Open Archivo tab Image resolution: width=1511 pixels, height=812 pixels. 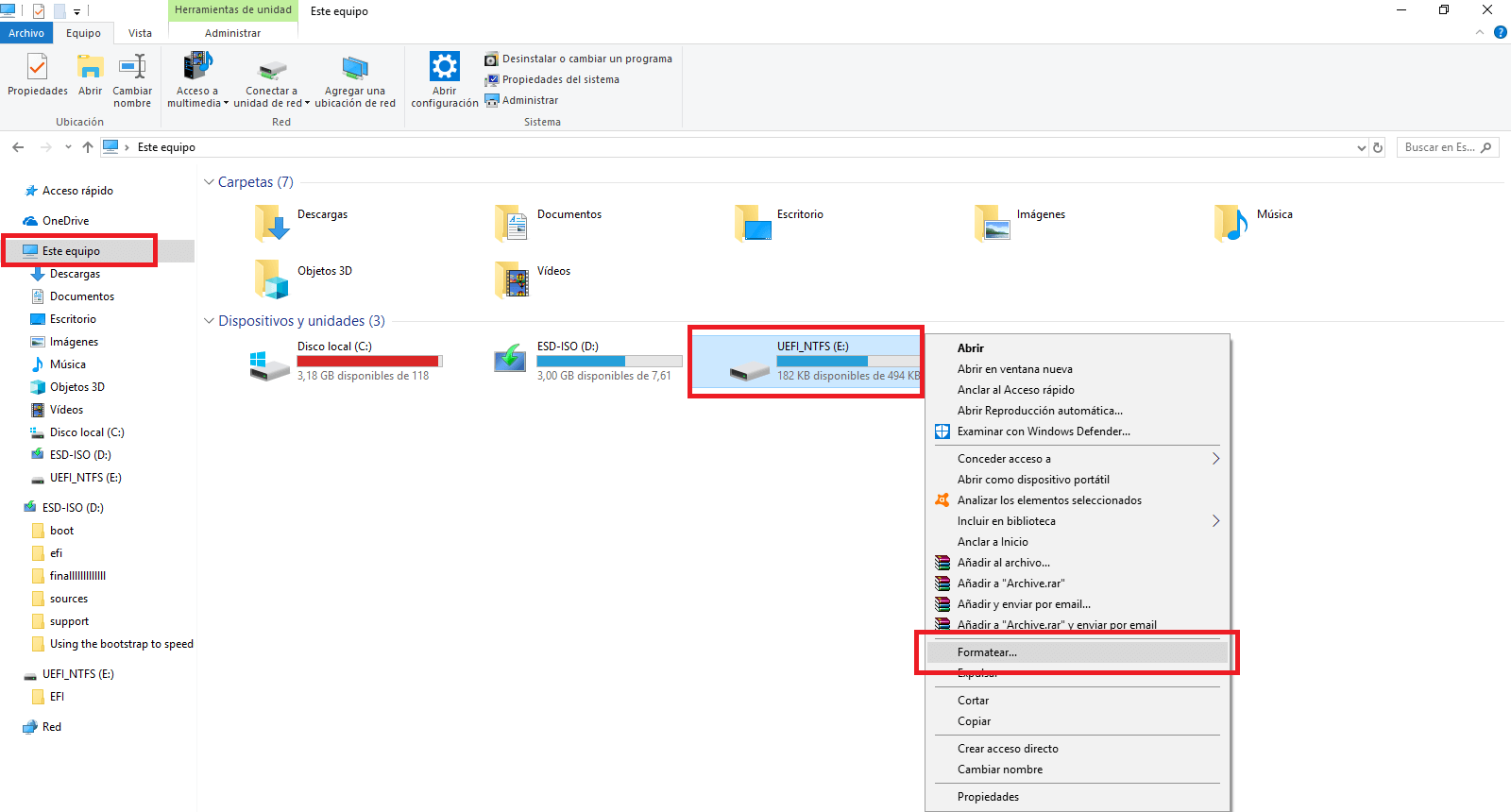[26, 33]
